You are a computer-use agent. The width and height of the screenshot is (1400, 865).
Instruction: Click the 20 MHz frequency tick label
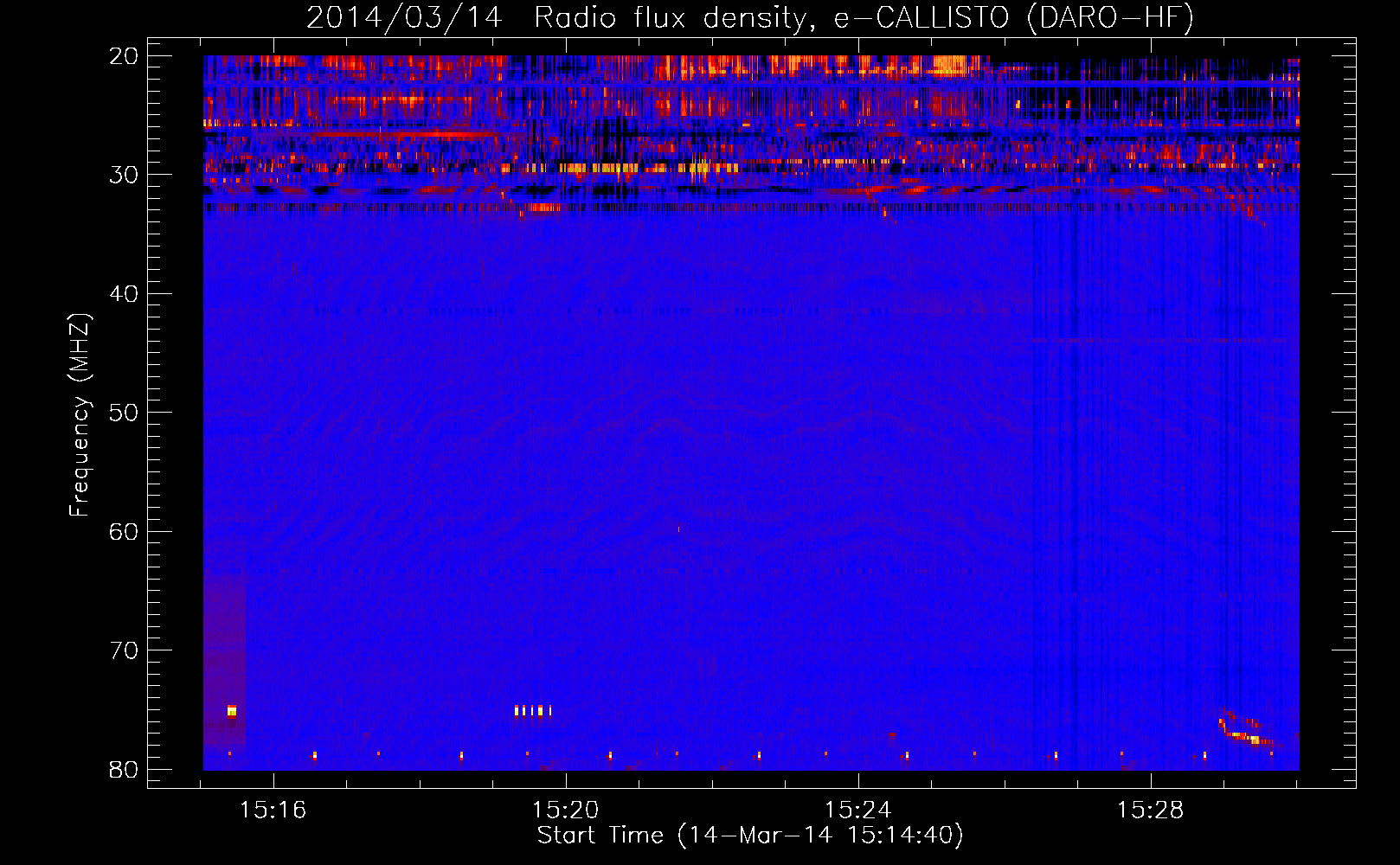[x=124, y=56]
